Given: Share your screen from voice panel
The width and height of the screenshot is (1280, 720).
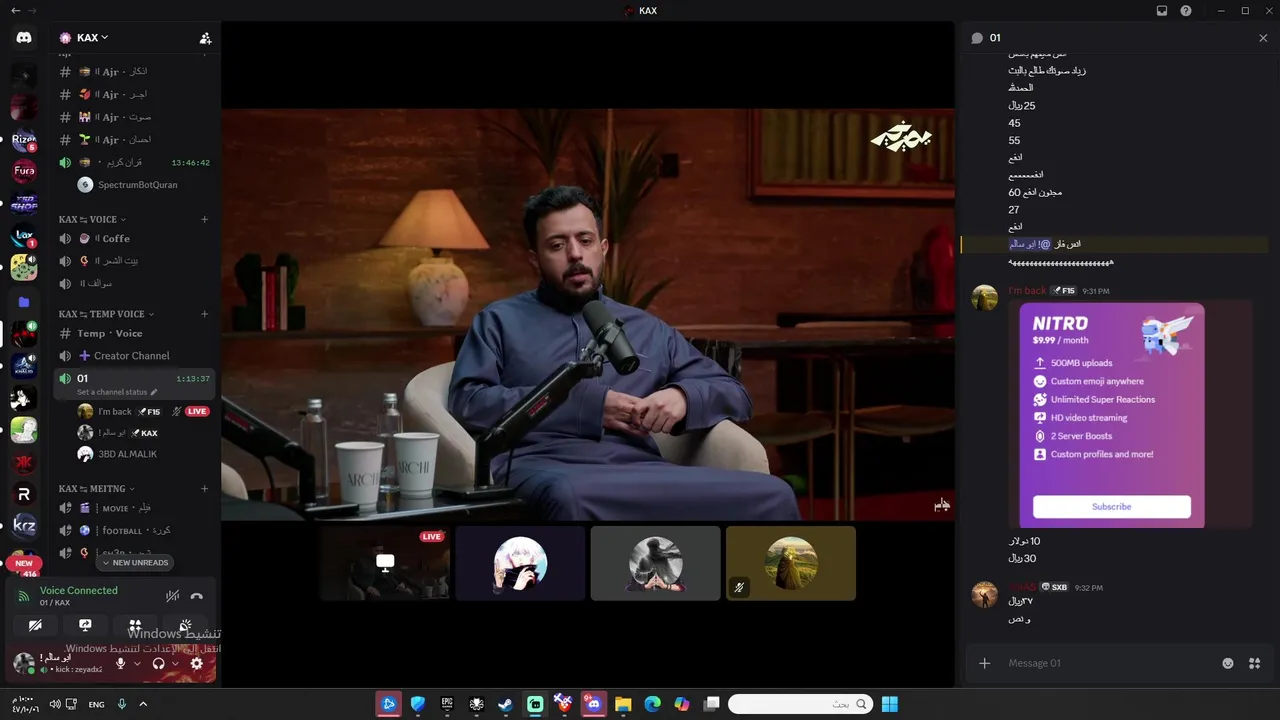Looking at the screenshot, I should pyautogui.click(x=85, y=625).
